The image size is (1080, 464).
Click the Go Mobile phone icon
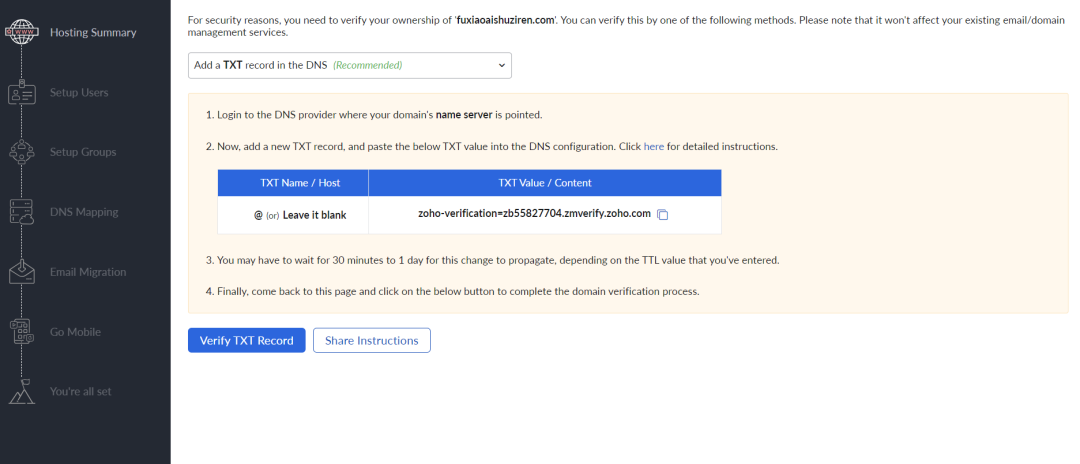(x=21, y=332)
